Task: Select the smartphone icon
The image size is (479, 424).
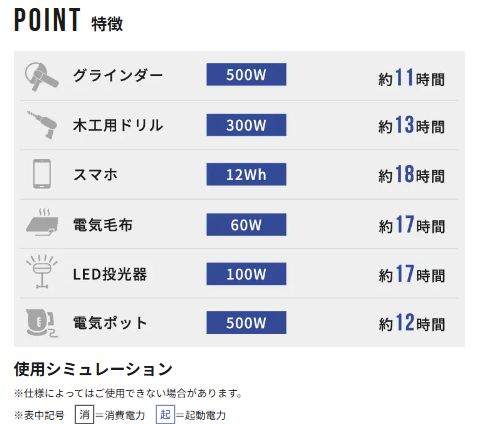Action: point(42,174)
